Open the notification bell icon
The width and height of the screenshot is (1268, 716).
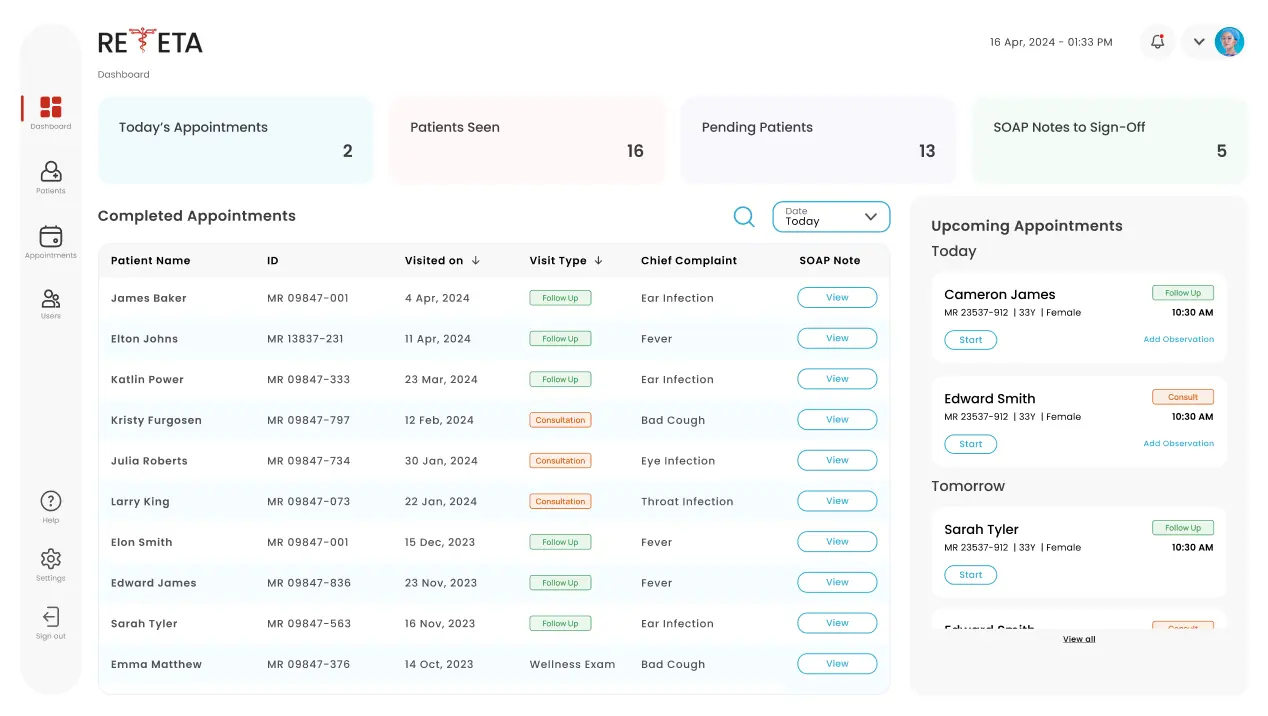[x=1157, y=42]
